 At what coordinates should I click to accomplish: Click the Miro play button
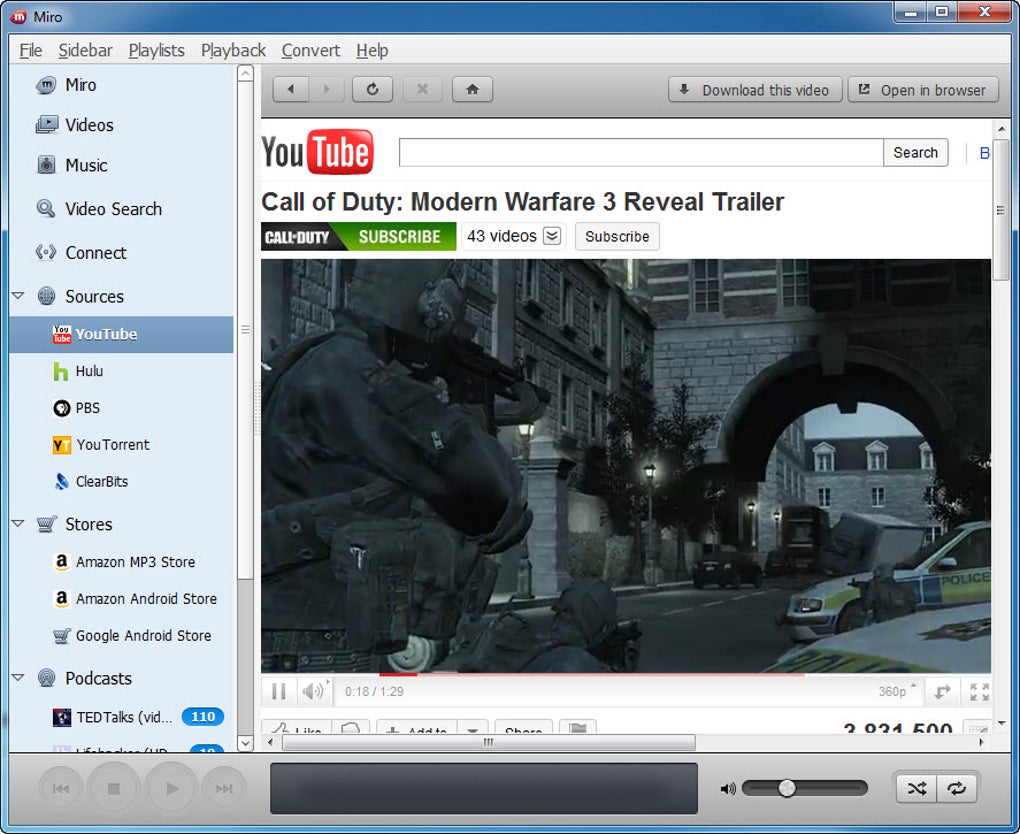pyautogui.click(x=171, y=788)
